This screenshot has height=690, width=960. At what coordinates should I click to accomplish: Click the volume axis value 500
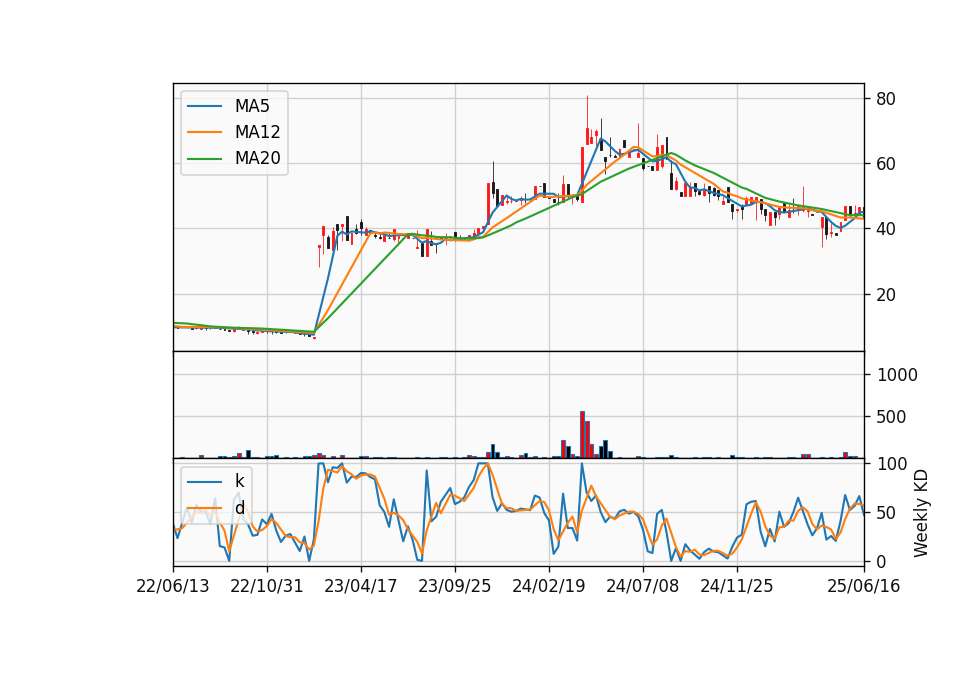pyautogui.click(x=891, y=417)
